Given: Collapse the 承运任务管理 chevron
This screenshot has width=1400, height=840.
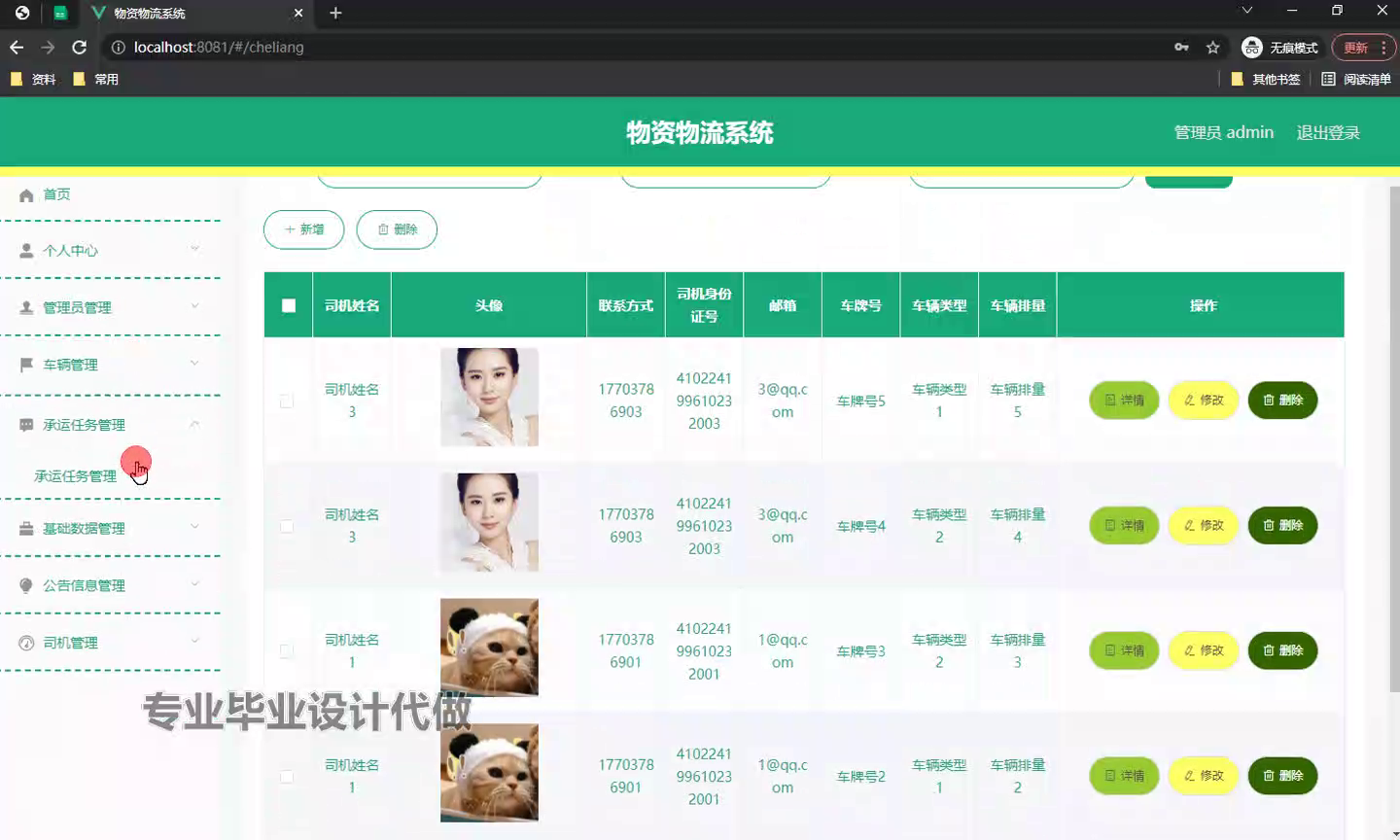Looking at the screenshot, I should 194,424.
